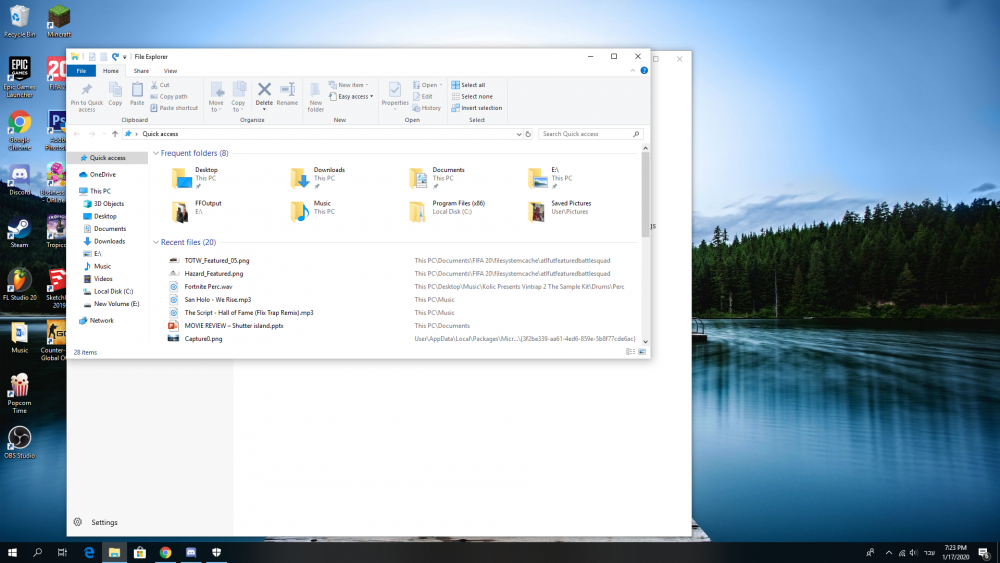This screenshot has width=1000, height=563.
Task: Click the New folder icon
Action: point(316,97)
